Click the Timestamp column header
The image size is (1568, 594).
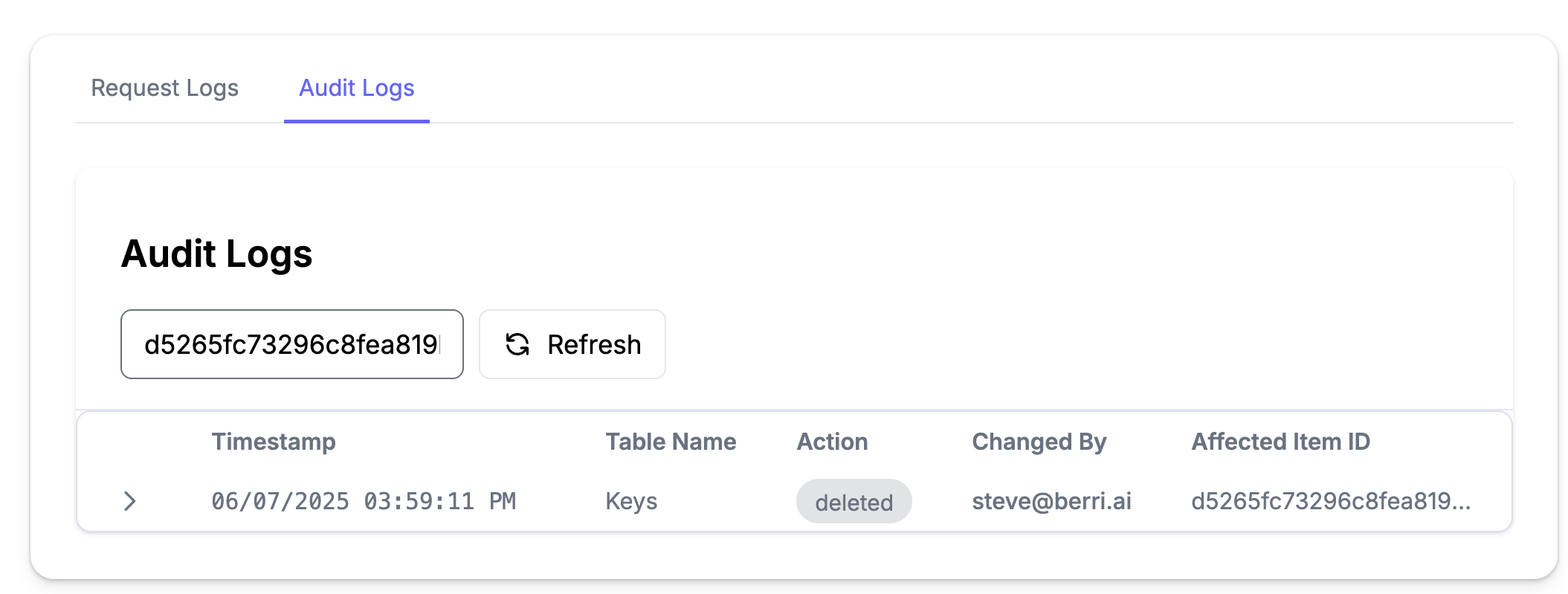coord(273,442)
